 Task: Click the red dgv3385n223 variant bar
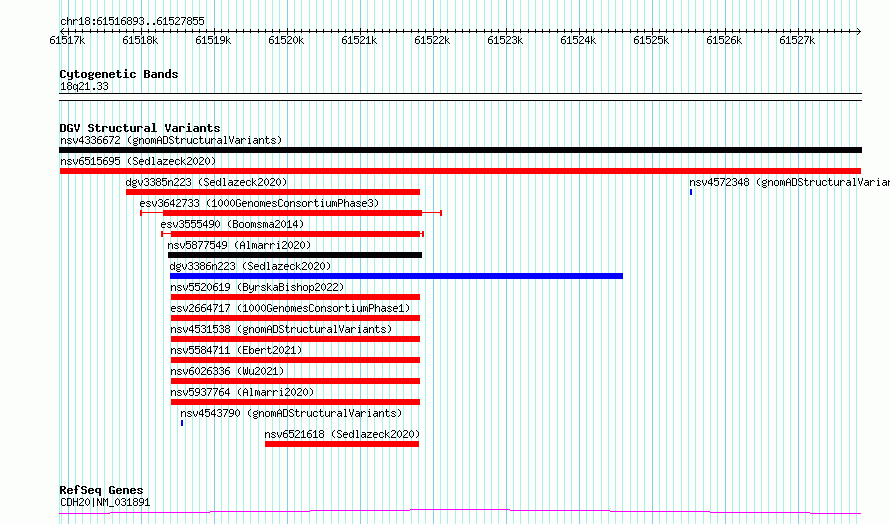click(273, 192)
